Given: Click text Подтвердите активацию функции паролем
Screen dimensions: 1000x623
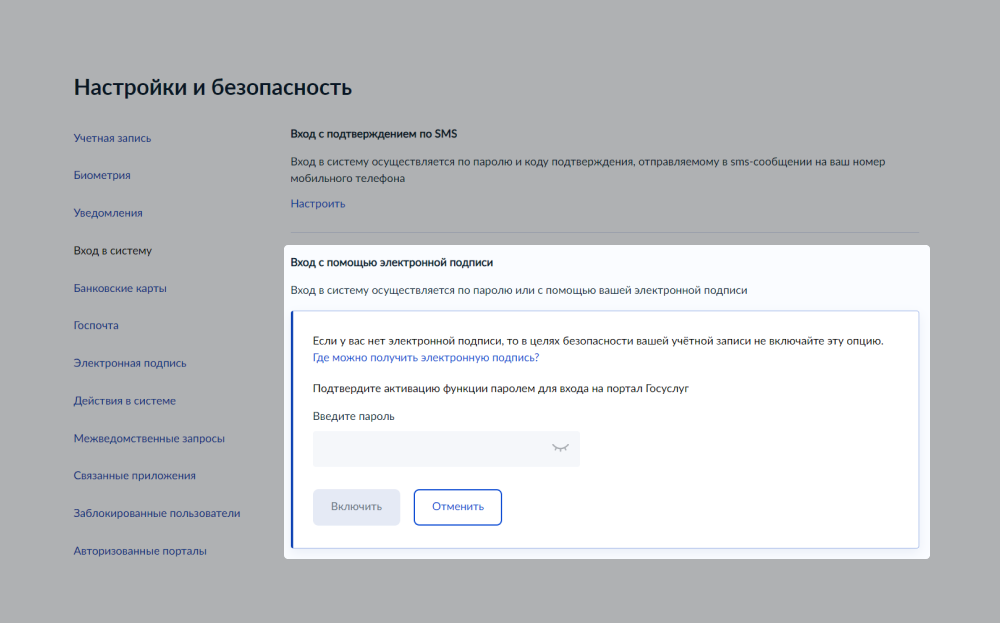Looking at the screenshot, I should point(501,388).
